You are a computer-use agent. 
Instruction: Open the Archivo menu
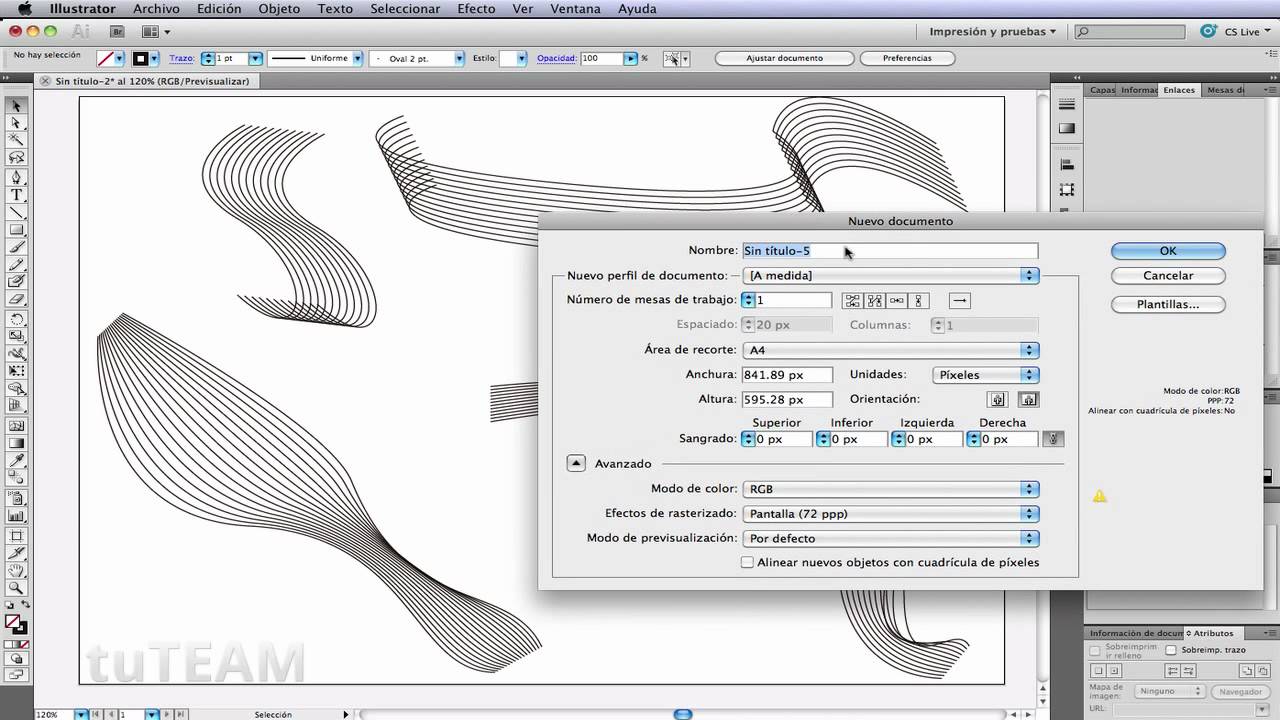coord(157,9)
